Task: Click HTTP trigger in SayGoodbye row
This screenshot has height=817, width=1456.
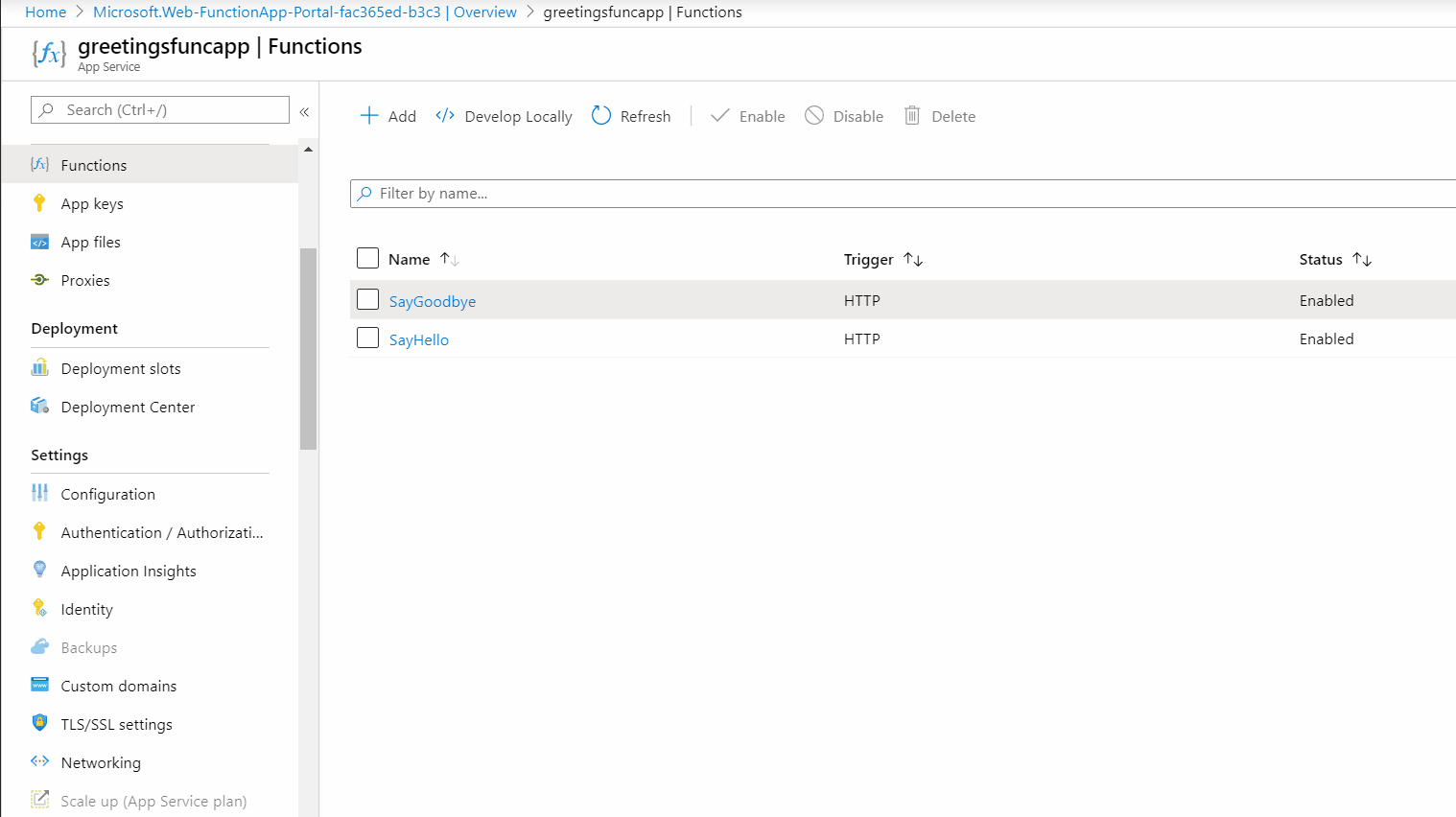Action: 862,300
